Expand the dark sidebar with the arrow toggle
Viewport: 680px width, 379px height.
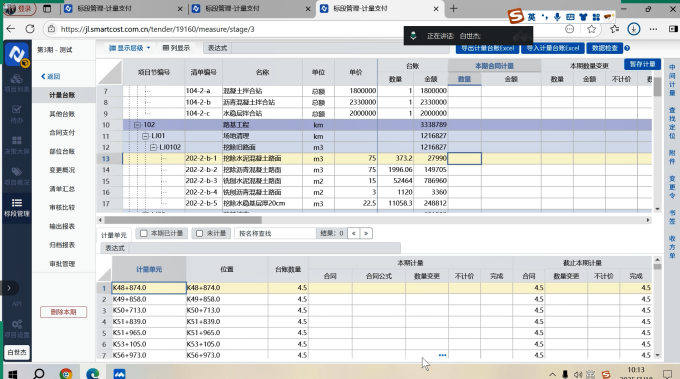coord(9,288)
